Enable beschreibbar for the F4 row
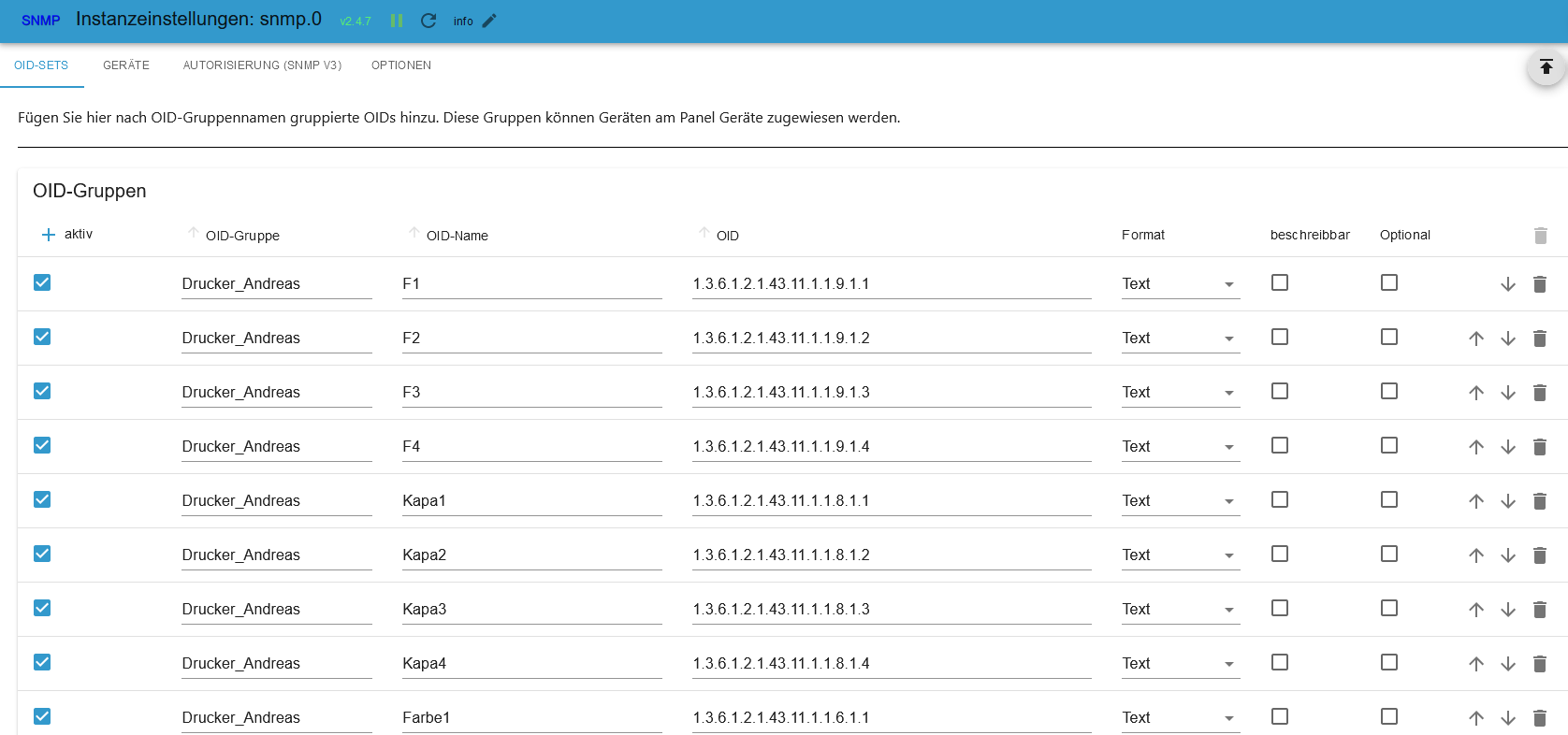The height and width of the screenshot is (735, 1568). click(1280, 445)
